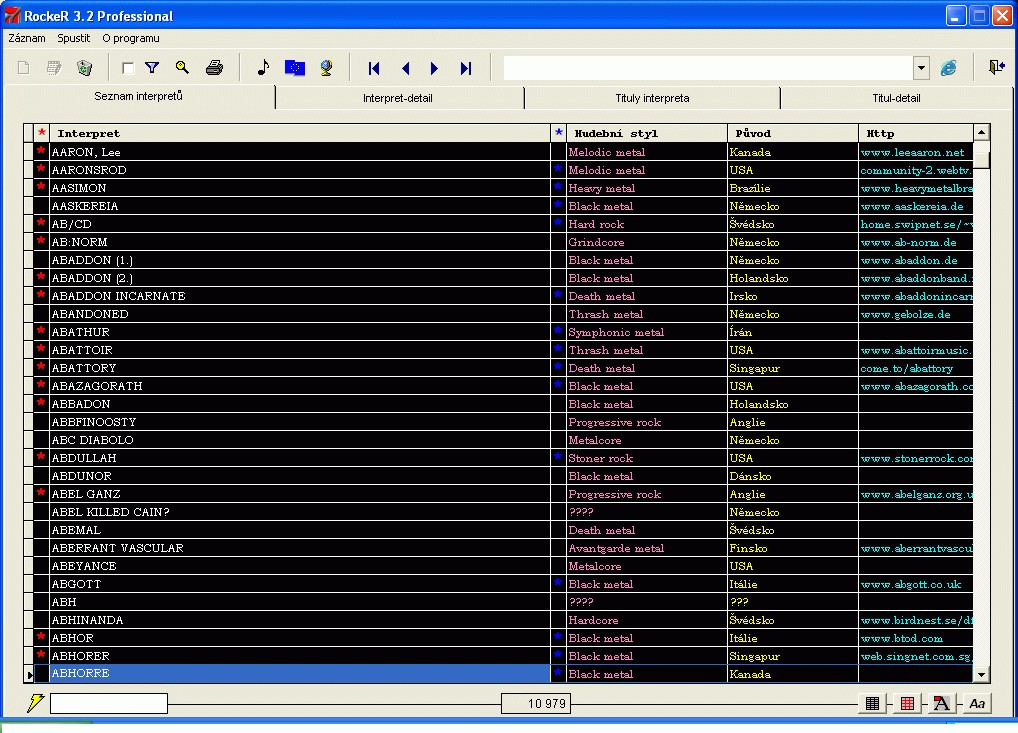Click the blue star in the AARONSROD row
This screenshot has height=733, width=1018.
558,169
